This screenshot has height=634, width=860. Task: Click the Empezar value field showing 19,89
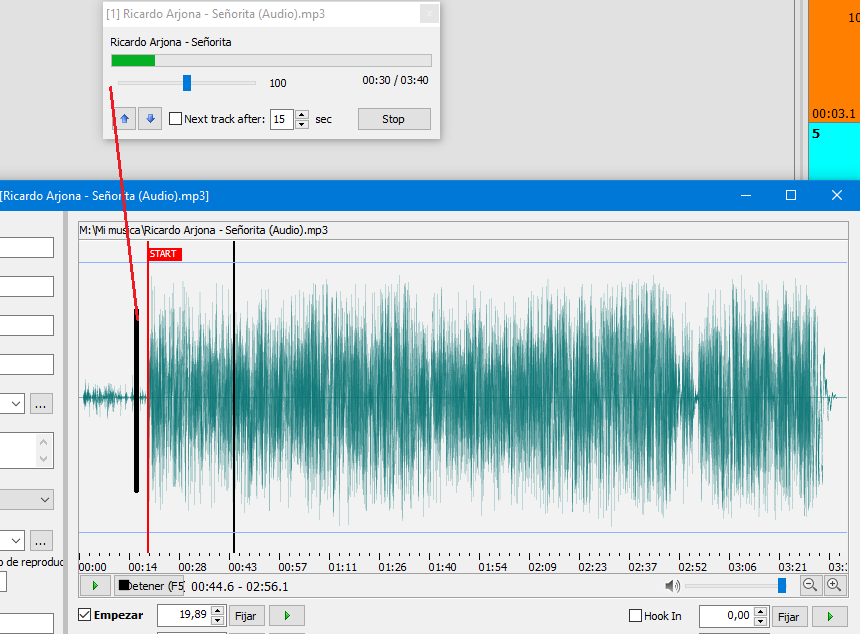[x=184, y=615]
